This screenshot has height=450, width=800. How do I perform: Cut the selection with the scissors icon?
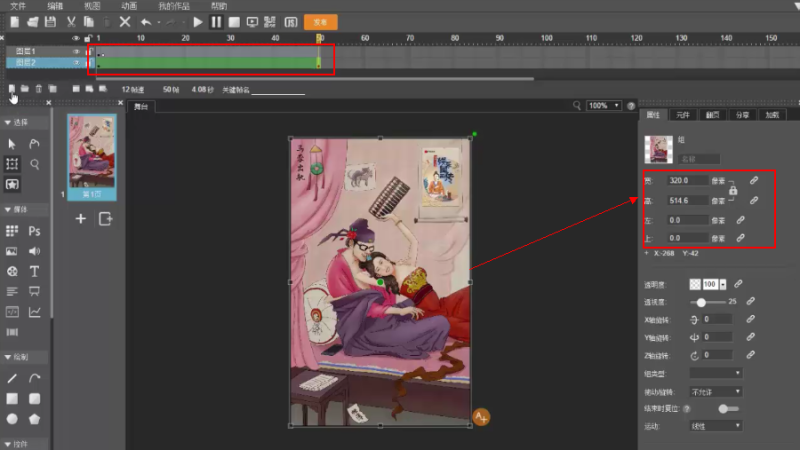(x=71, y=22)
